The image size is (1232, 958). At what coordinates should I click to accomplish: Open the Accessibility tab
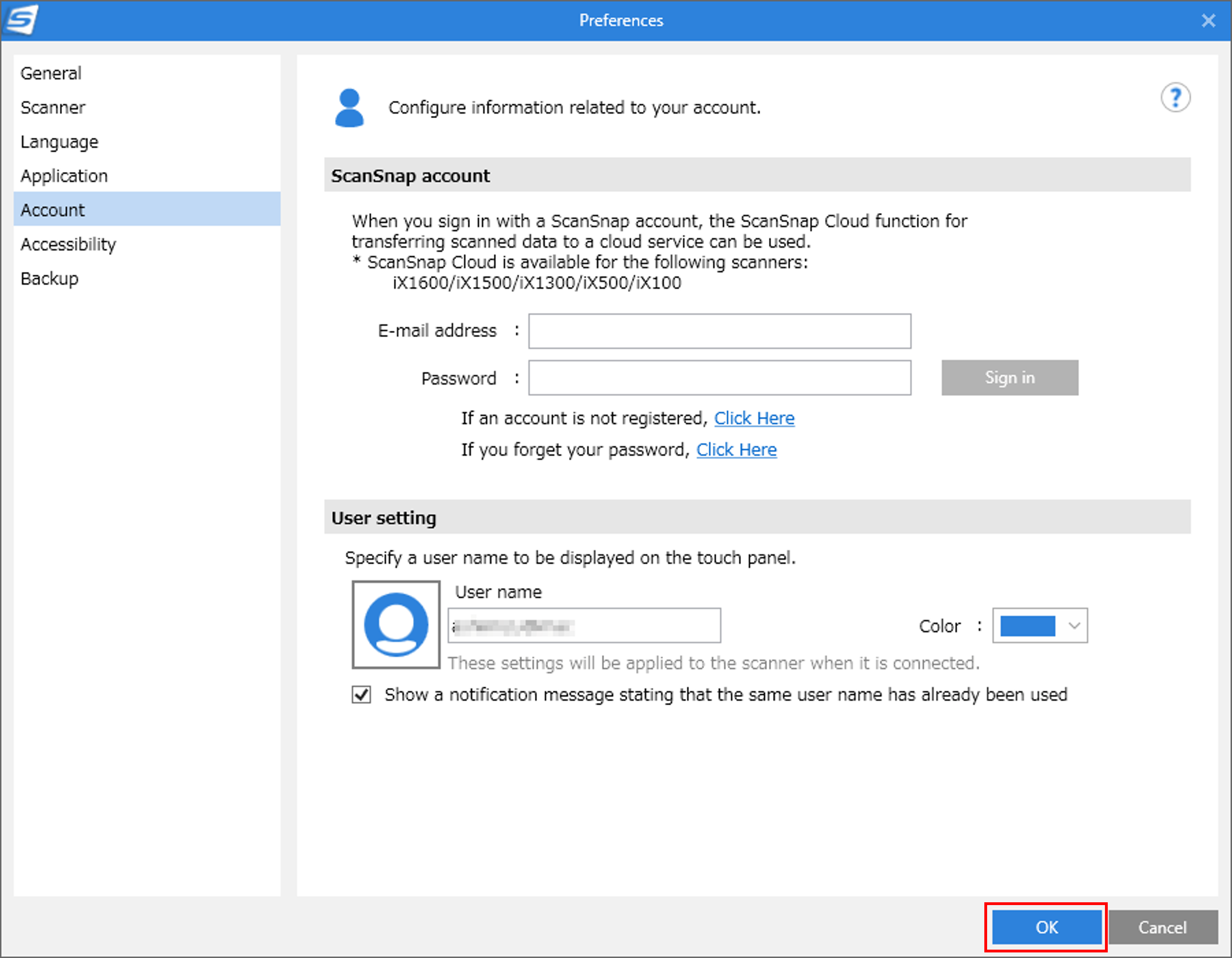pos(147,244)
